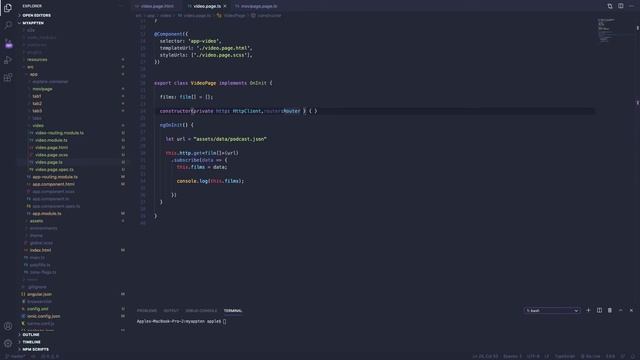Open the editor More Actions ellipsis
This screenshot has height=360, width=640.
(631, 6)
